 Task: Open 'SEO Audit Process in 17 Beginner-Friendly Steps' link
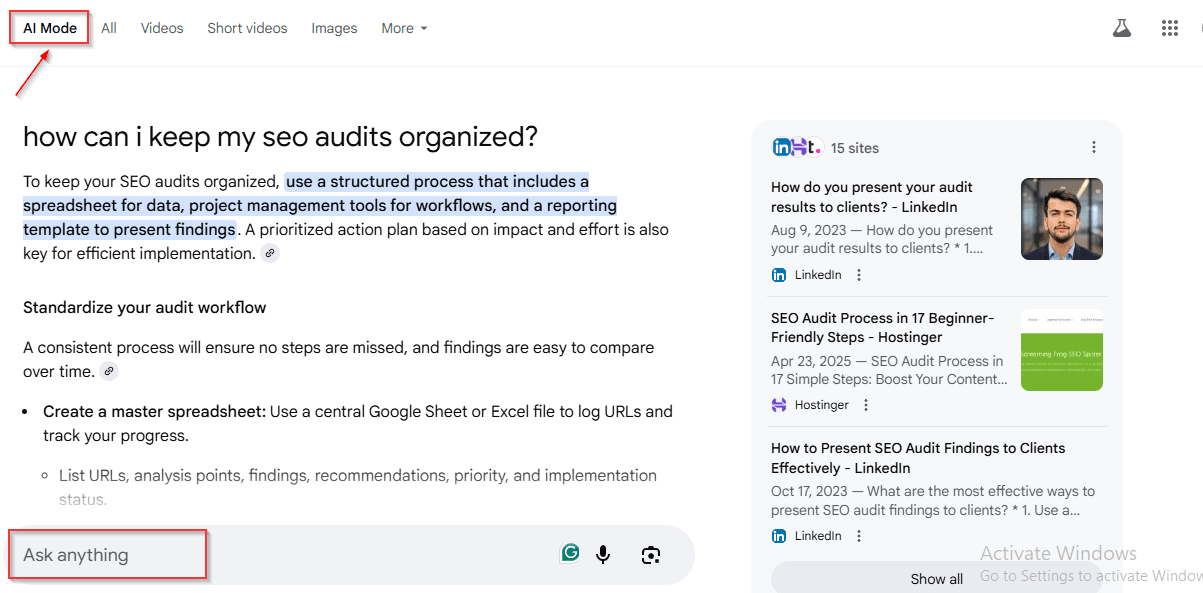tap(882, 328)
